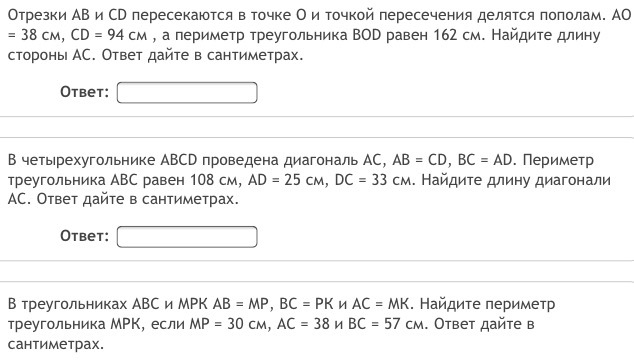Click the value "AD = 25 см"
Screen dimensions: 634x361
tap(286, 180)
